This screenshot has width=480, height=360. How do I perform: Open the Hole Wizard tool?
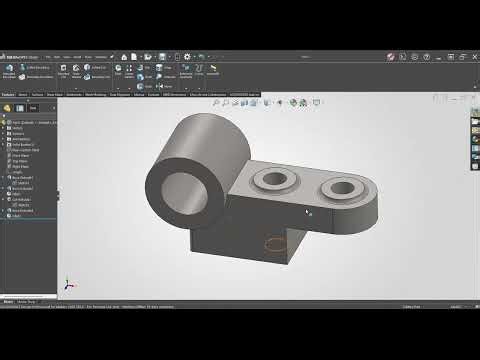coord(76,71)
